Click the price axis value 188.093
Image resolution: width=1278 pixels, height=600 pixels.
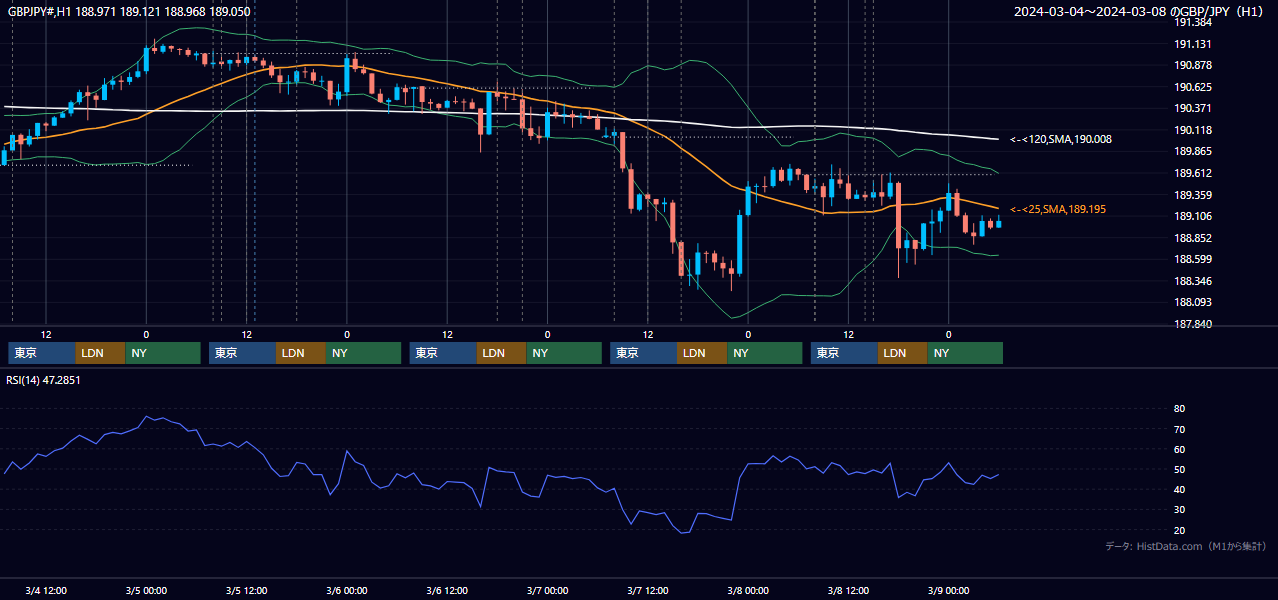point(1193,302)
